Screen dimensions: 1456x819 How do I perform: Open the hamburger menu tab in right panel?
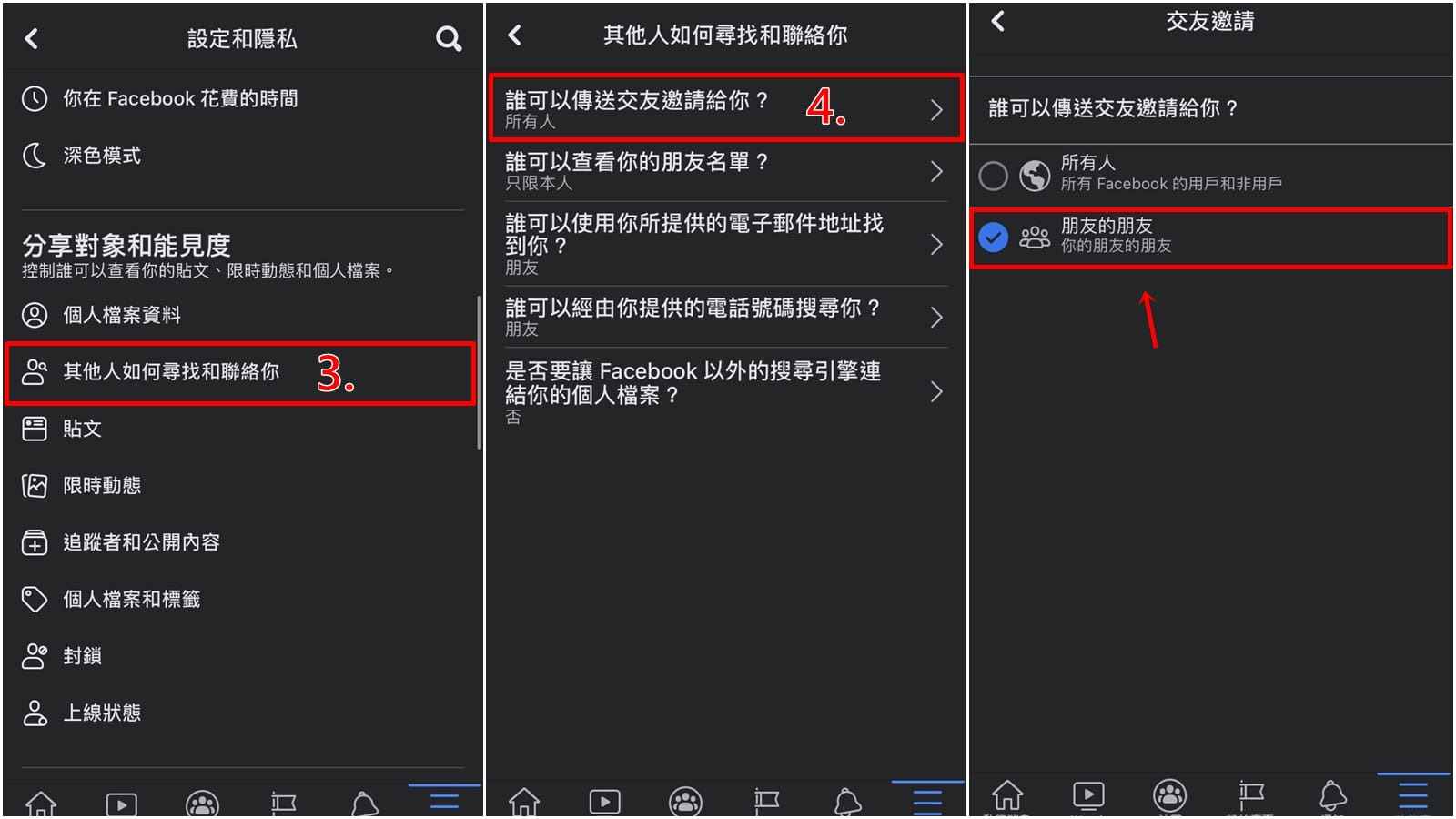pos(1413,795)
